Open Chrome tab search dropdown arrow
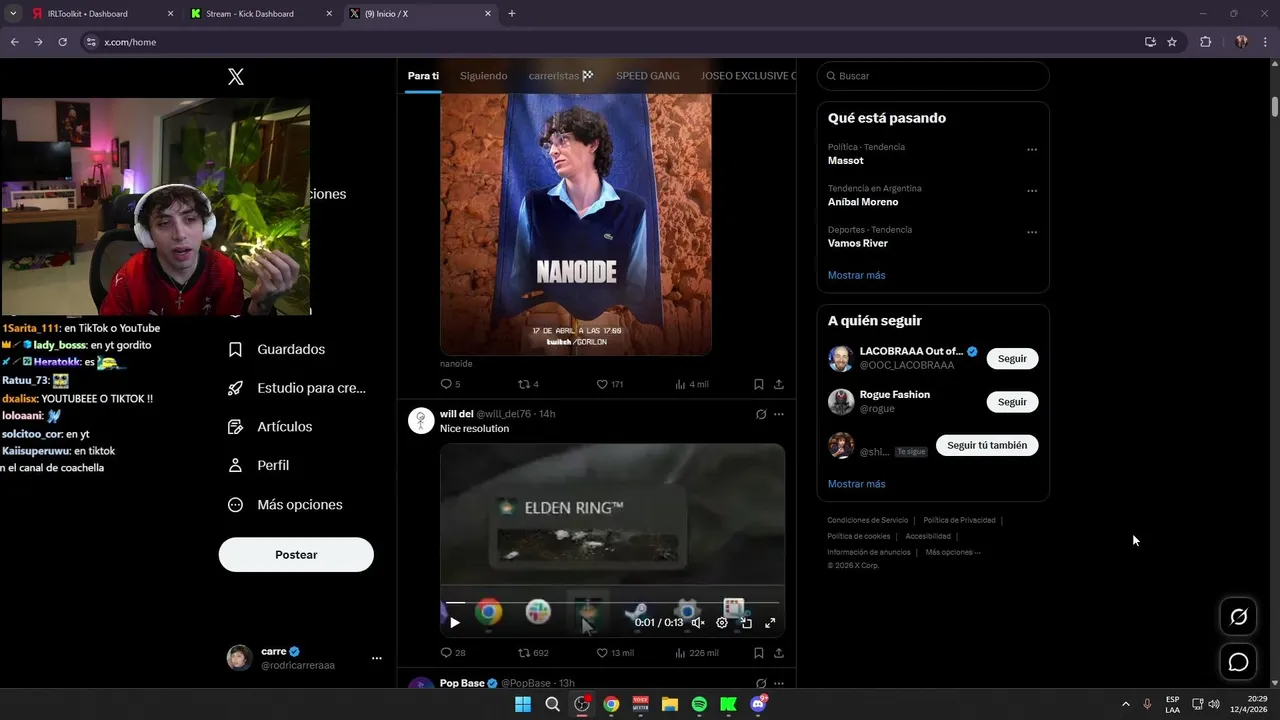This screenshot has width=1280, height=720. 13,13
